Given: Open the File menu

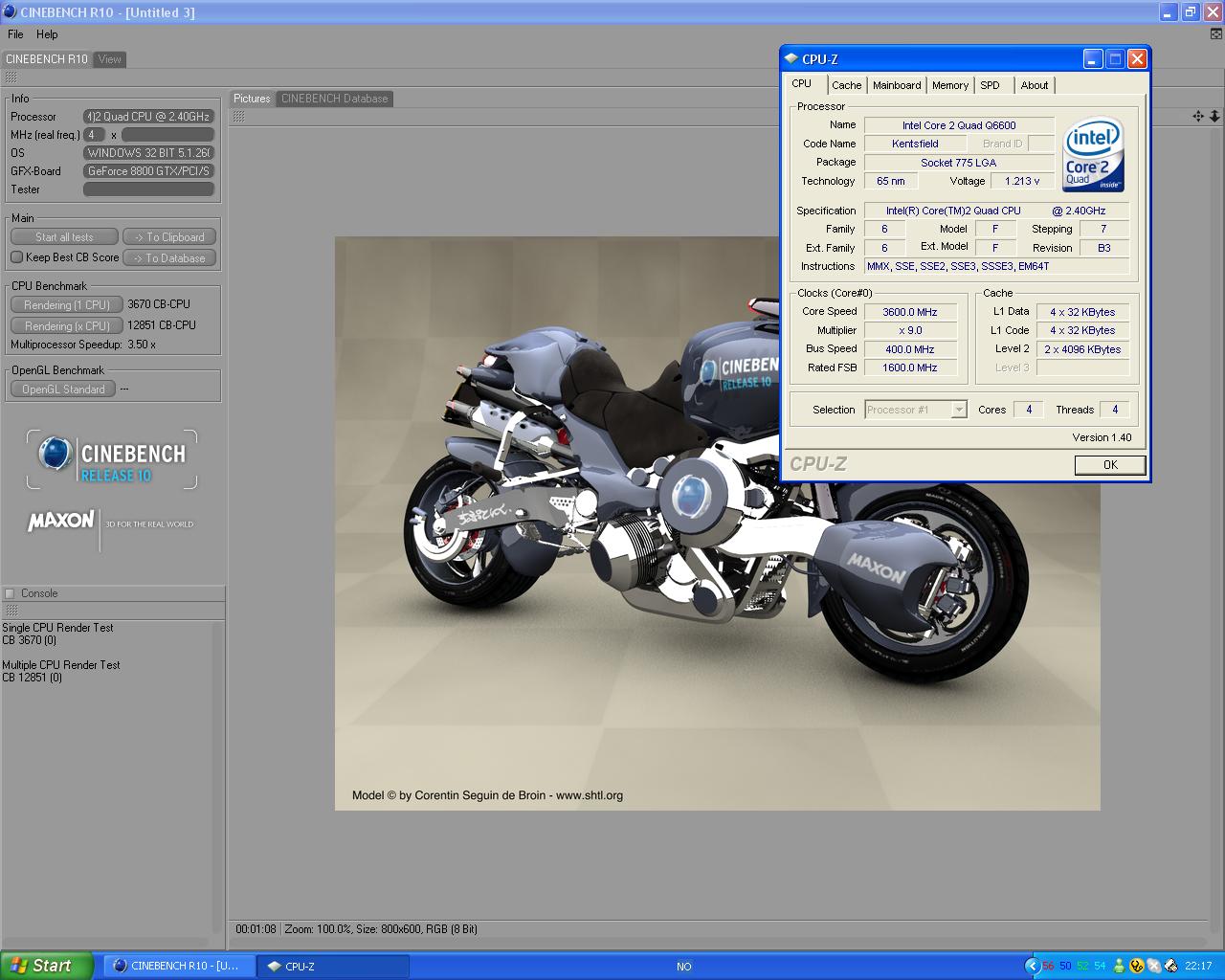Looking at the screenshot, I should point(15,34).
